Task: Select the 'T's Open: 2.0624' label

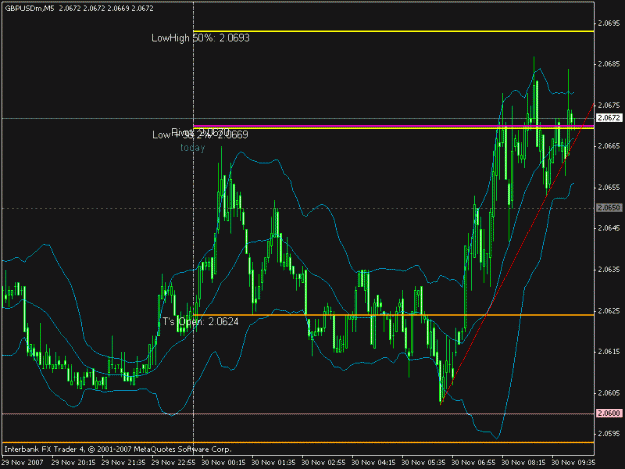Action: (201, 322)
